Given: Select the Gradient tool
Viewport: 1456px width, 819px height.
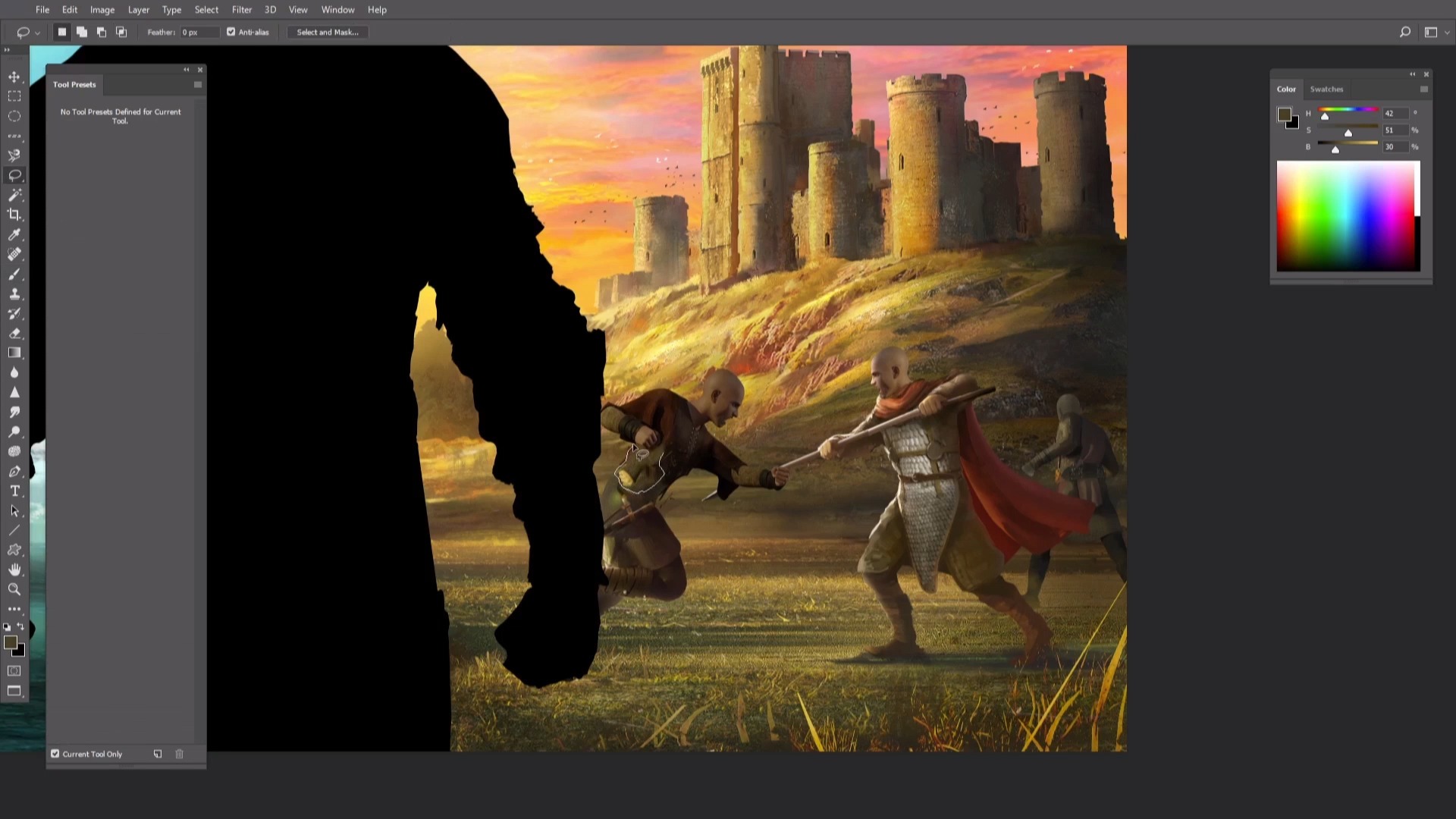Looking at the screenshot, I should (x=14, y=353).
